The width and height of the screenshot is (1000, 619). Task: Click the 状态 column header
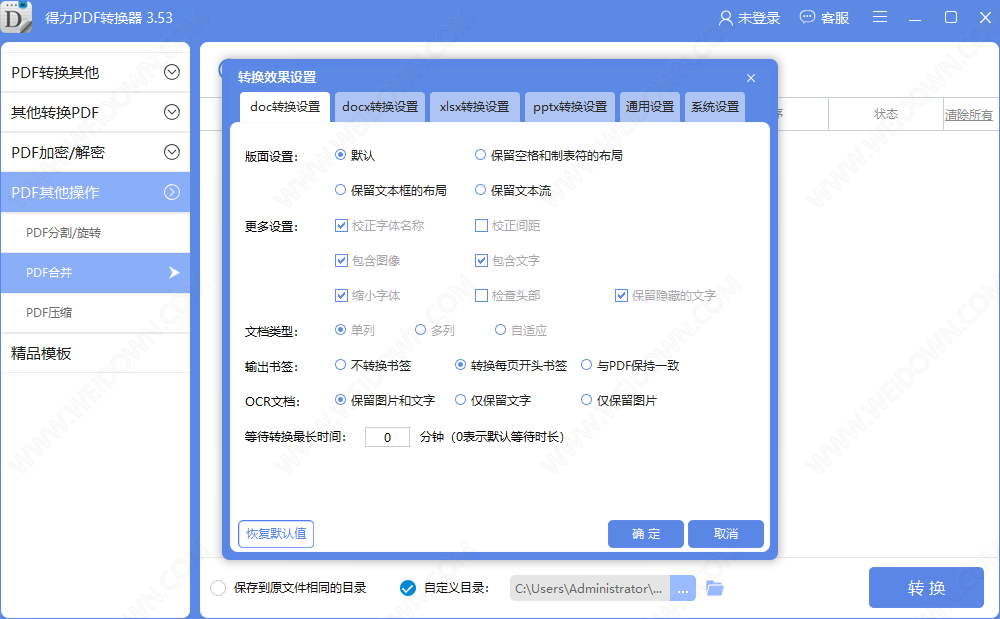pos(885,114)
